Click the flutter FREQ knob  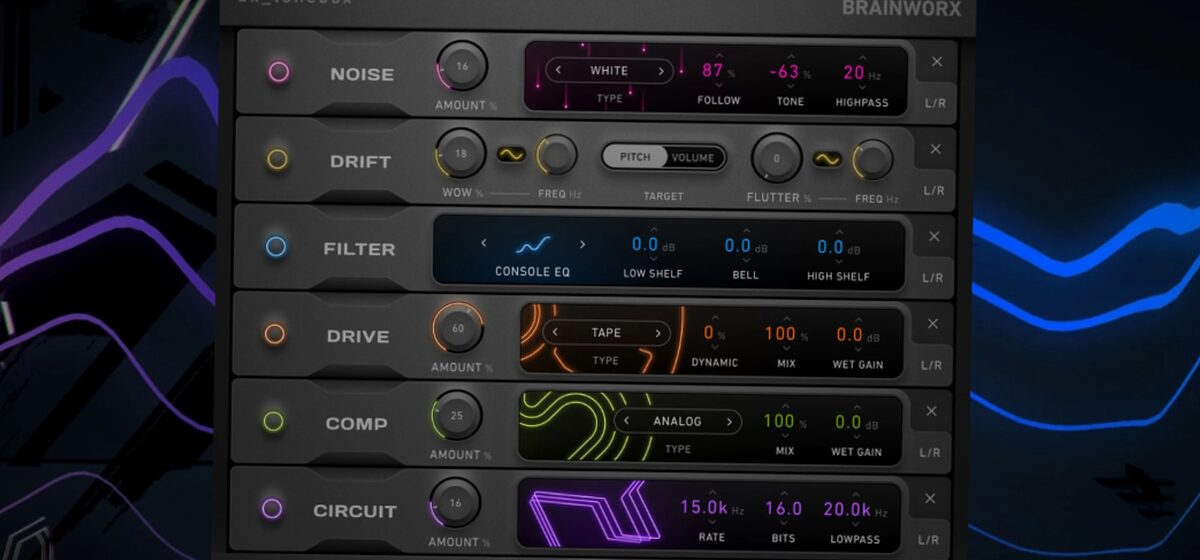click(872, 159)
